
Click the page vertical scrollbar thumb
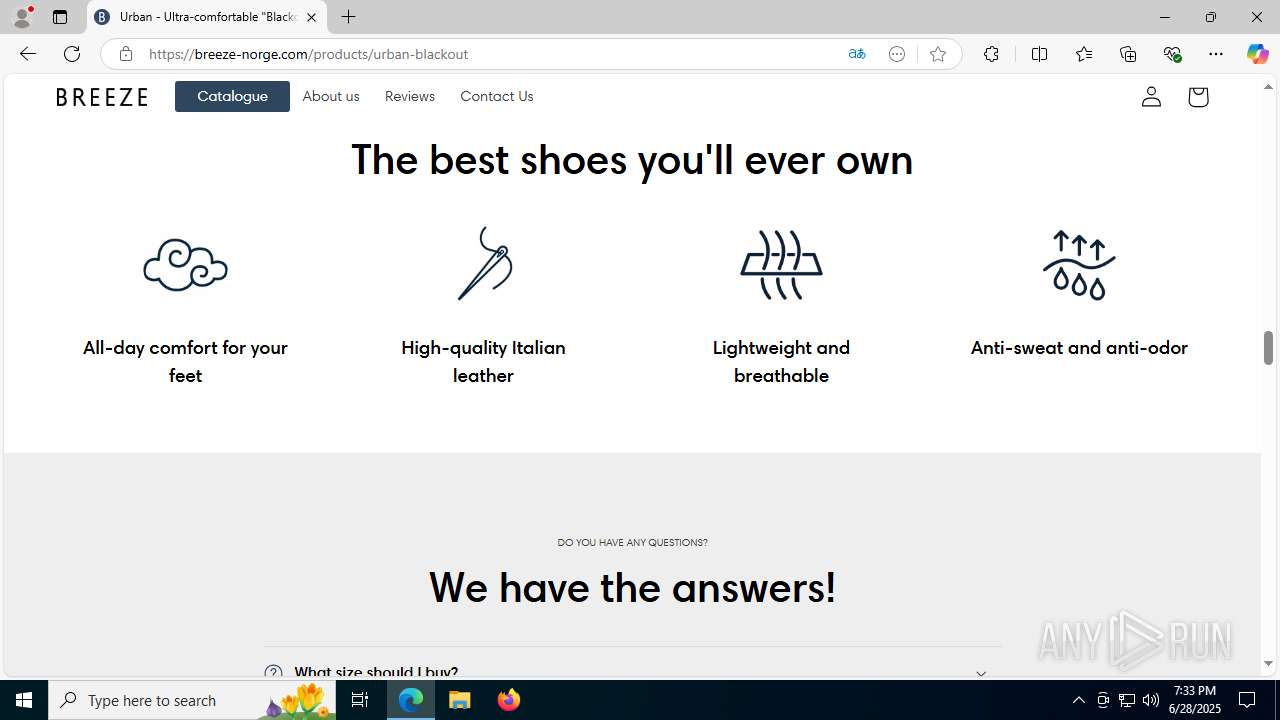[1268, 348]
